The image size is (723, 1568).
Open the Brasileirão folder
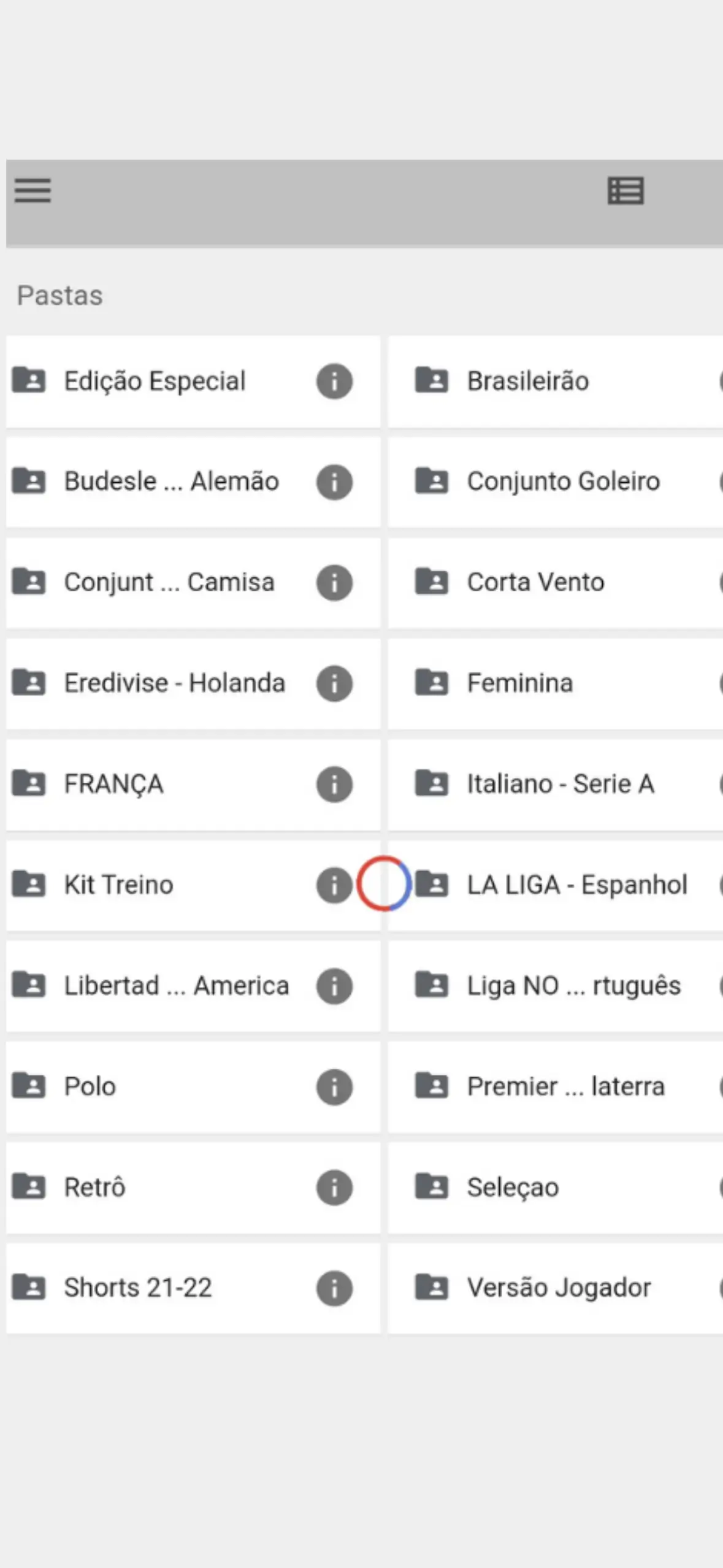coord(527,382)
